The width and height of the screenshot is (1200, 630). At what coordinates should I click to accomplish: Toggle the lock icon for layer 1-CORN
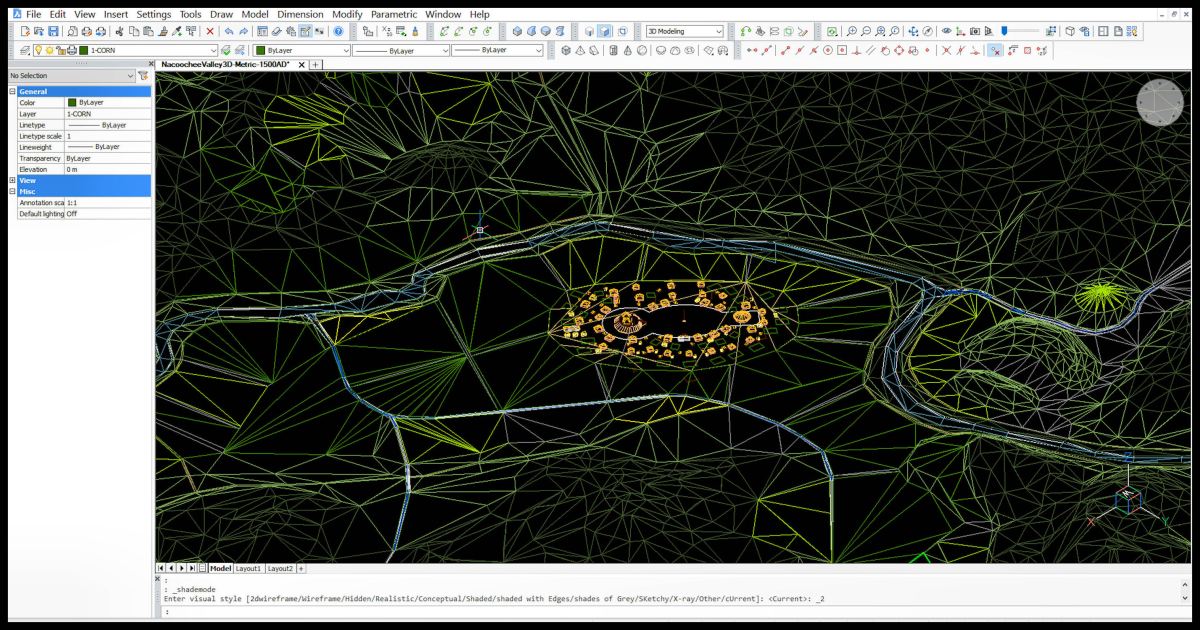pos(59,50)
